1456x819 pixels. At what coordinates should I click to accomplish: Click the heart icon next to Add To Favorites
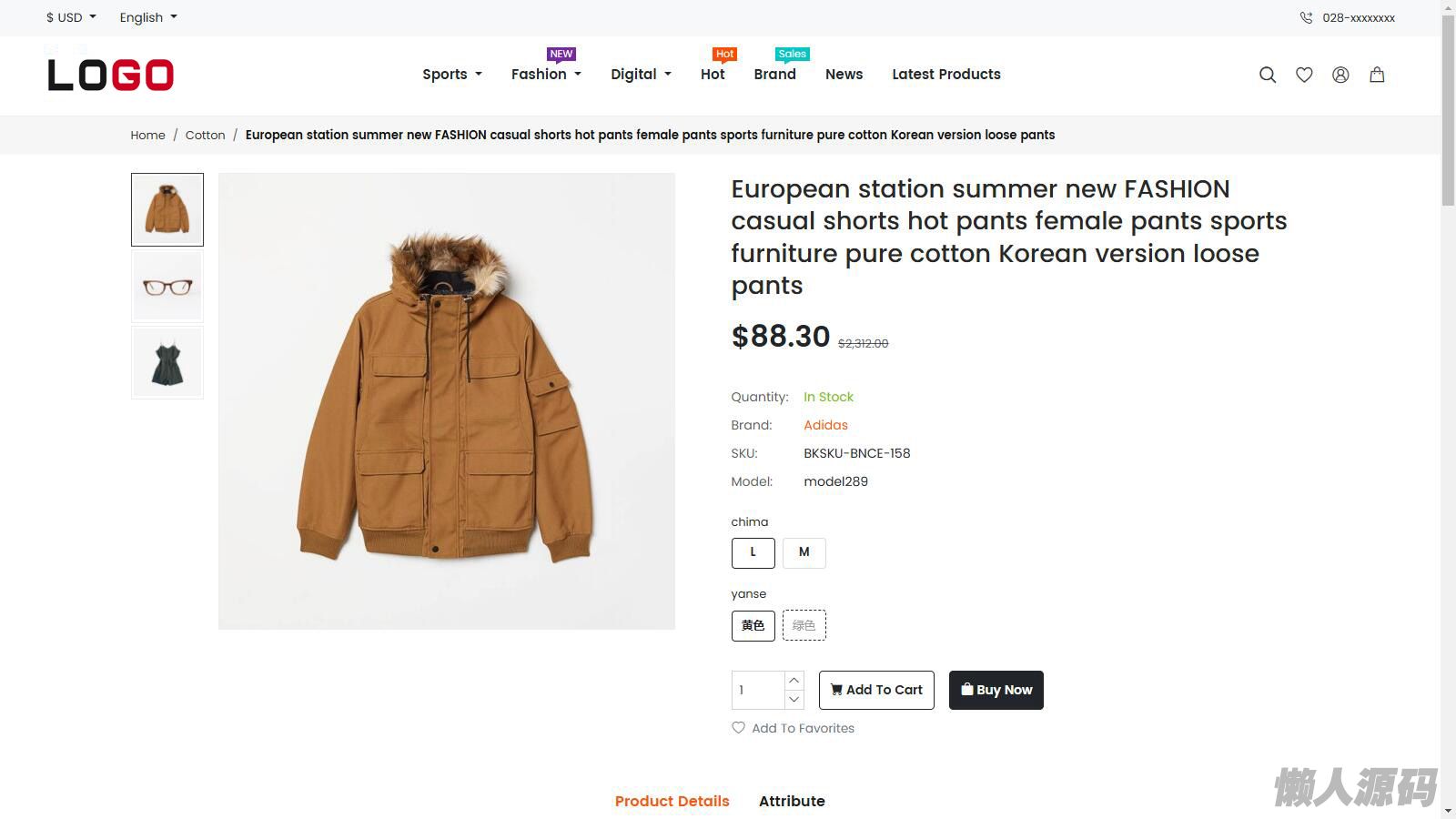738,727
